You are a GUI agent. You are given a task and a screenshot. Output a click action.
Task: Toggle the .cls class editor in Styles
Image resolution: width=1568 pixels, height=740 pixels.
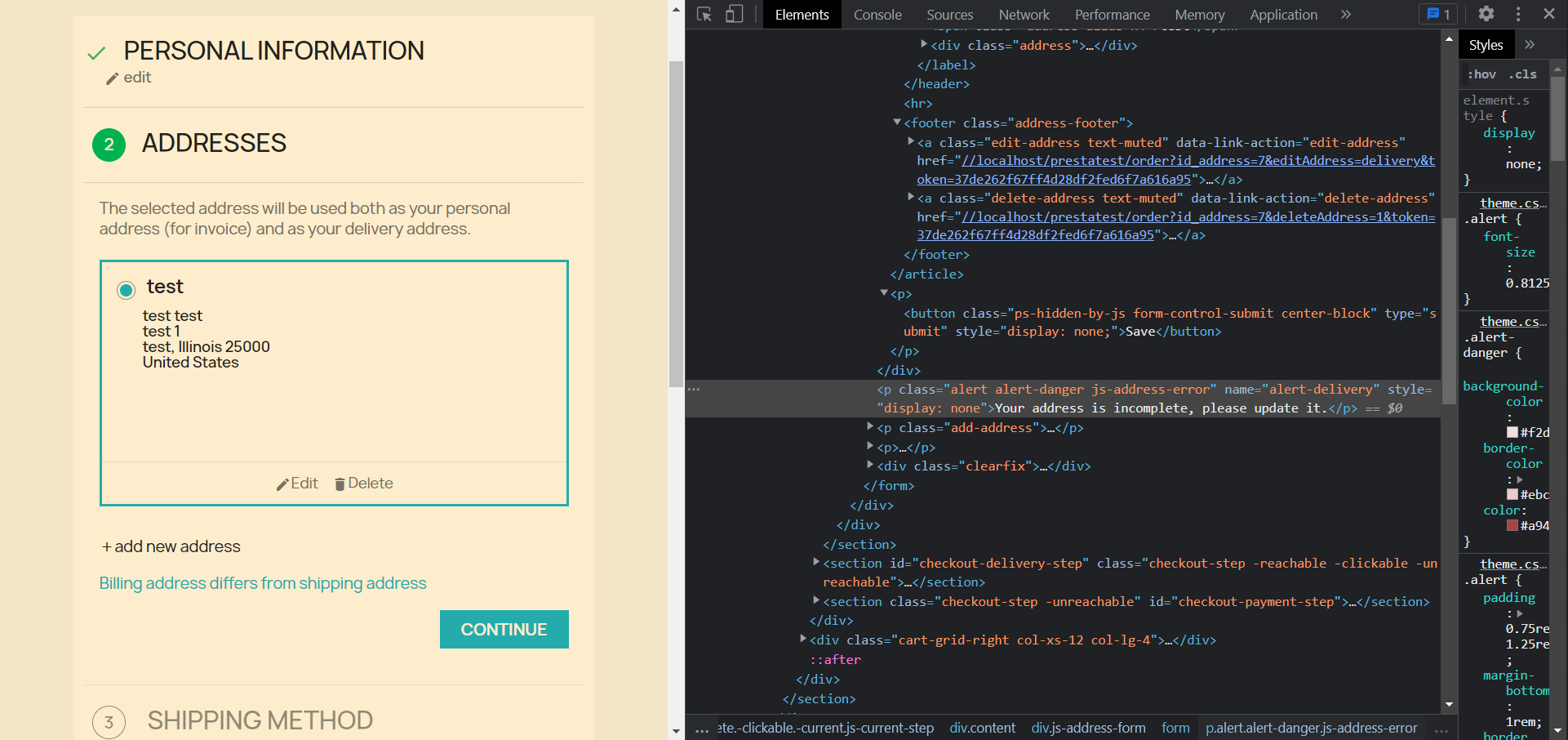click(1523, 74)
